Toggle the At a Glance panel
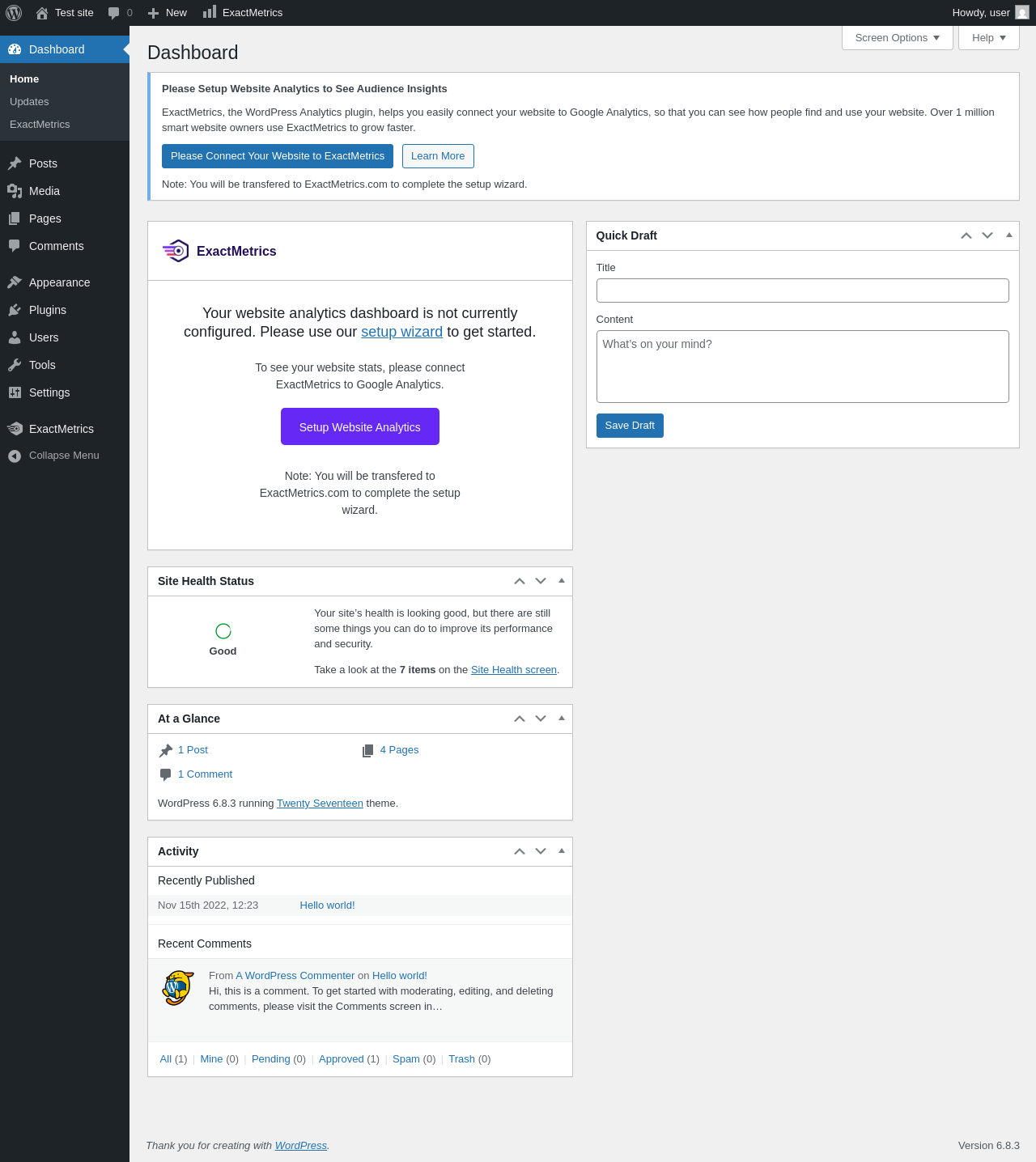Screen dimensions: 1036x1162 562,719
